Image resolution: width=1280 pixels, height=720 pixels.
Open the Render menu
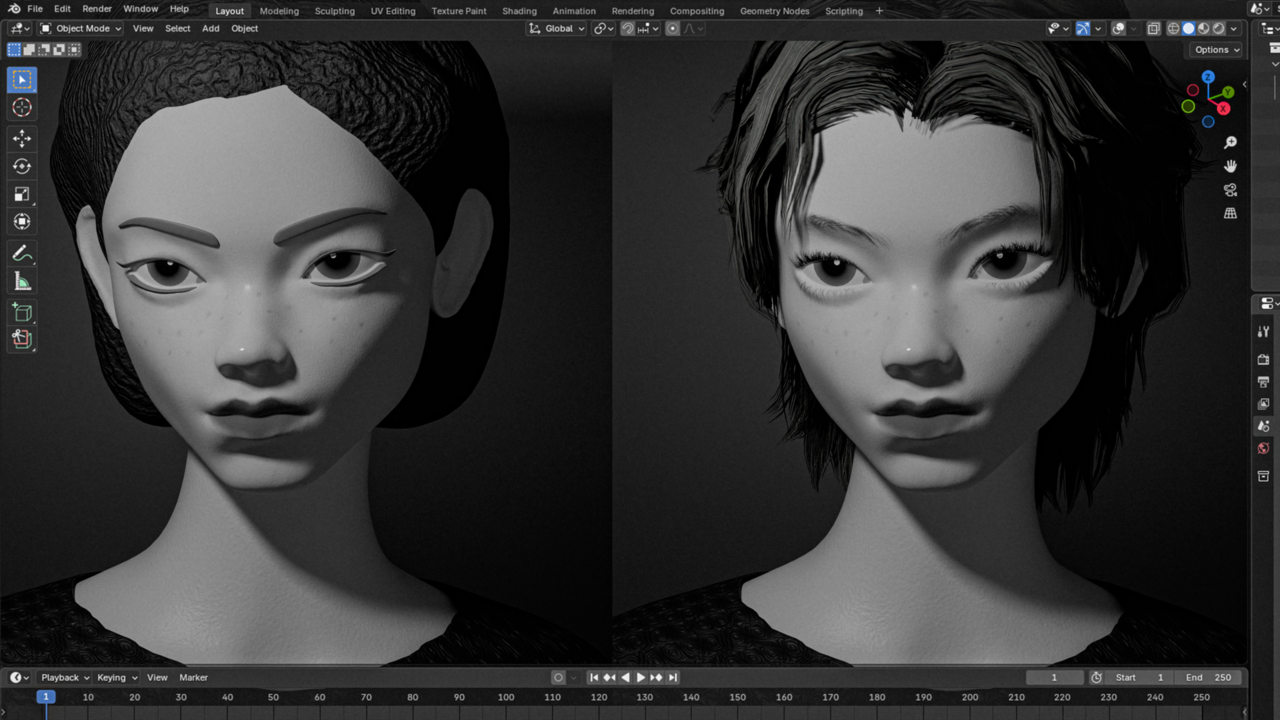pyautogui.click(x=97, y=9)
